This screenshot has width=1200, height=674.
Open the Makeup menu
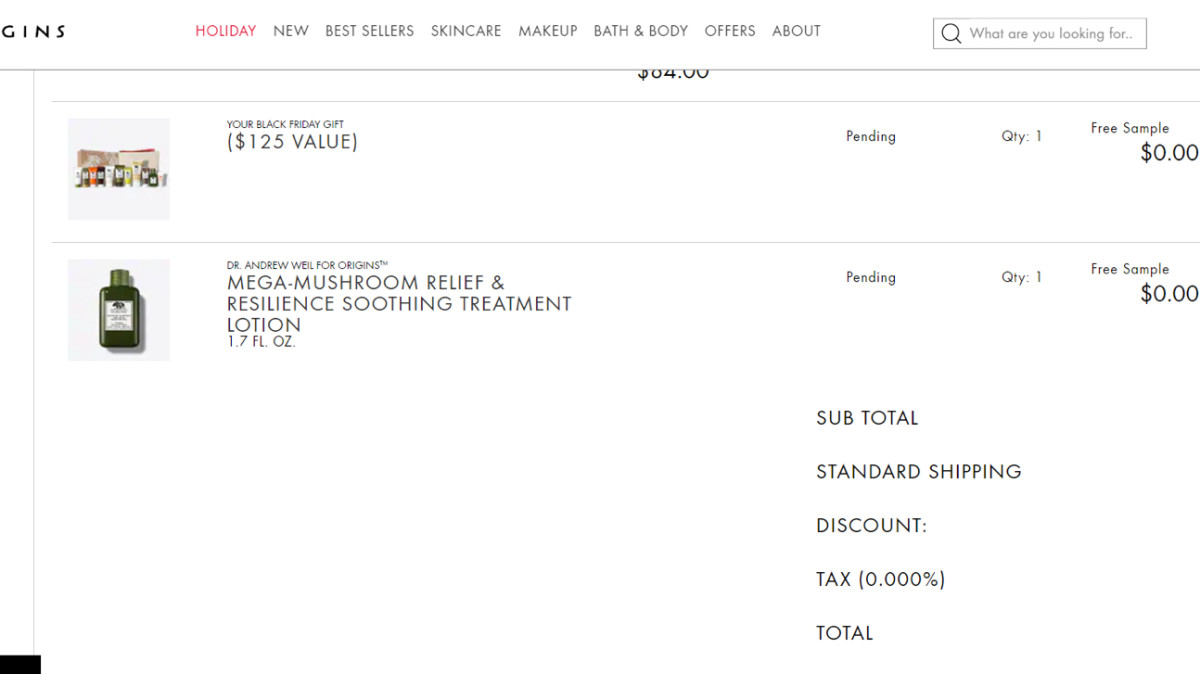[x=548, y=31]
